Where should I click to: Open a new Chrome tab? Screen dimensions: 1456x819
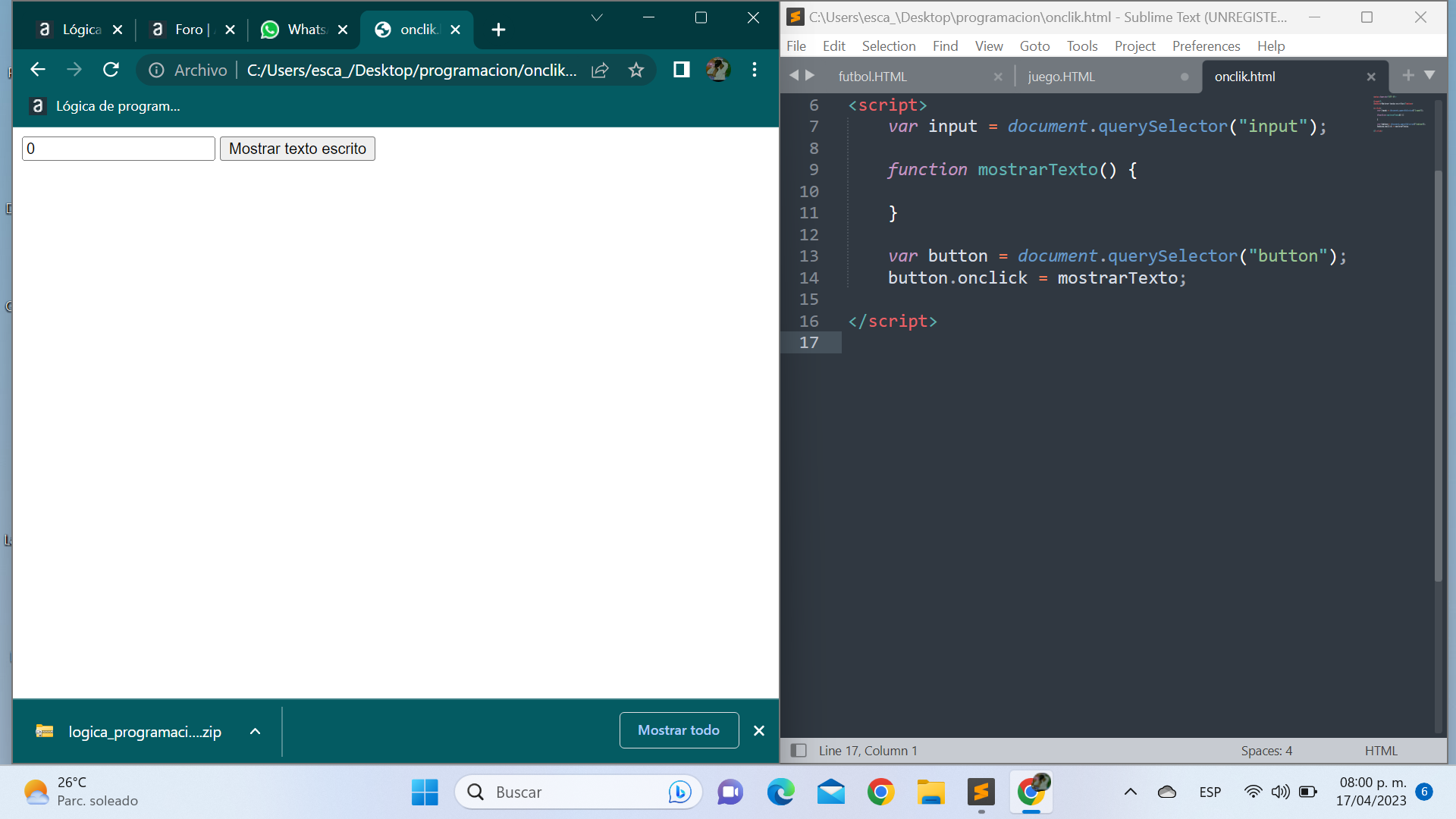point(498,30)
